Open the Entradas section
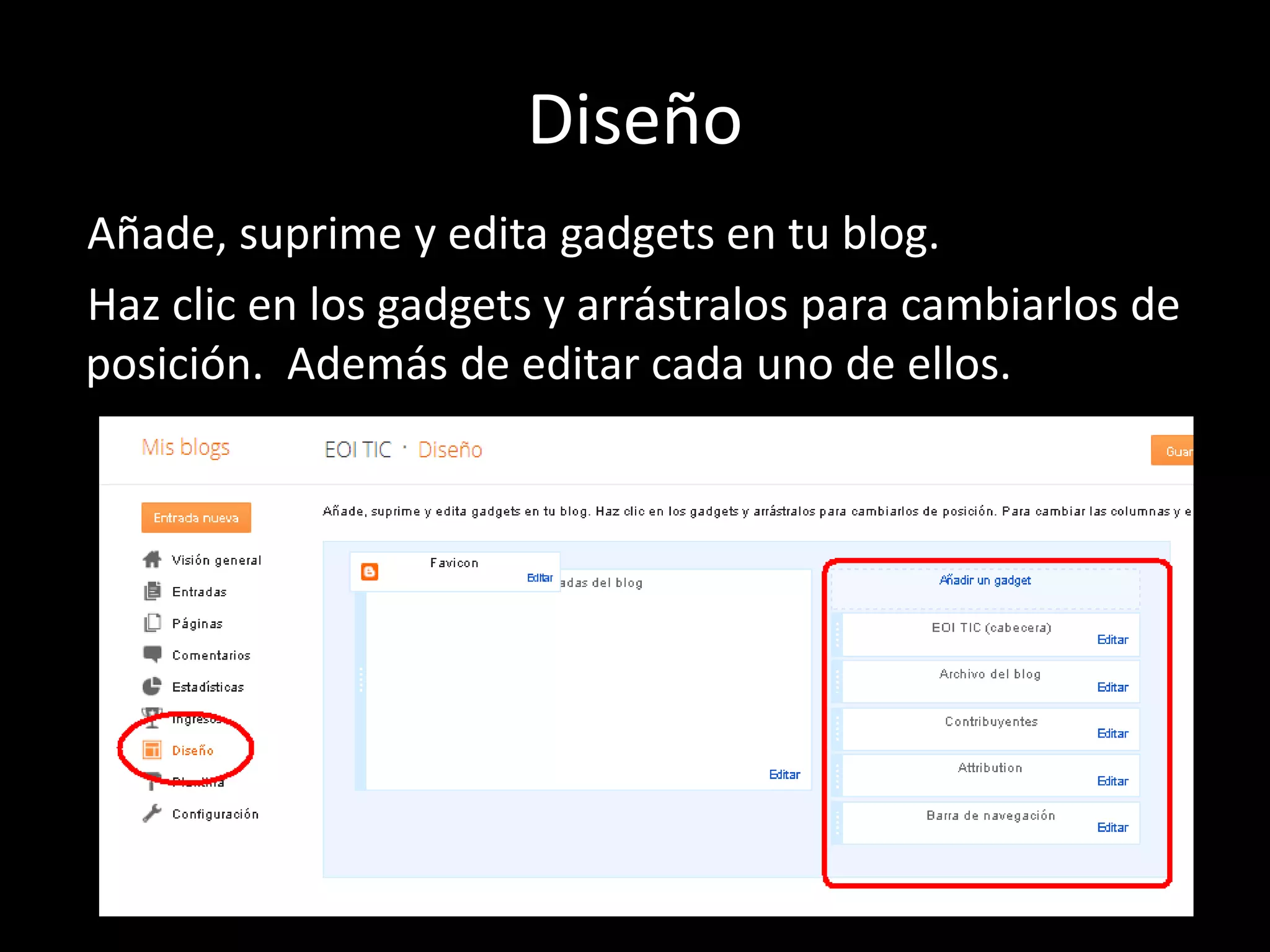1270x952 pixels. pos(199,592)
